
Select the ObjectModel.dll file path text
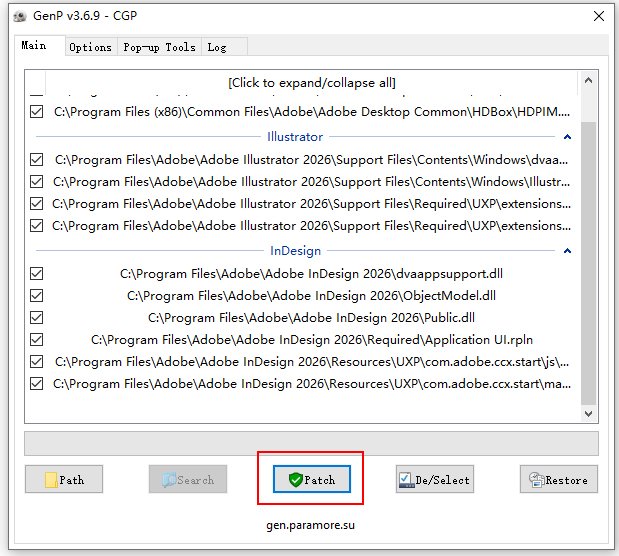tap(311, 296)
